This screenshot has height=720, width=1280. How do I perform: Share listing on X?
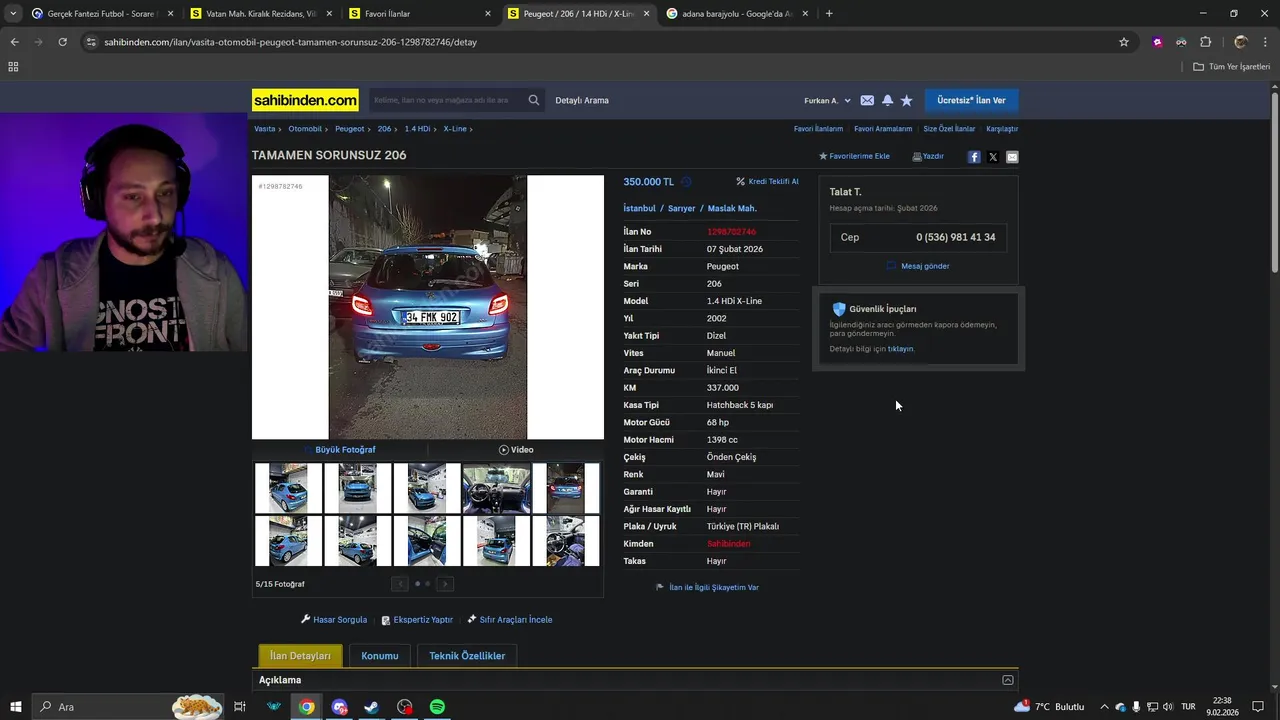(x=993, y=157)
